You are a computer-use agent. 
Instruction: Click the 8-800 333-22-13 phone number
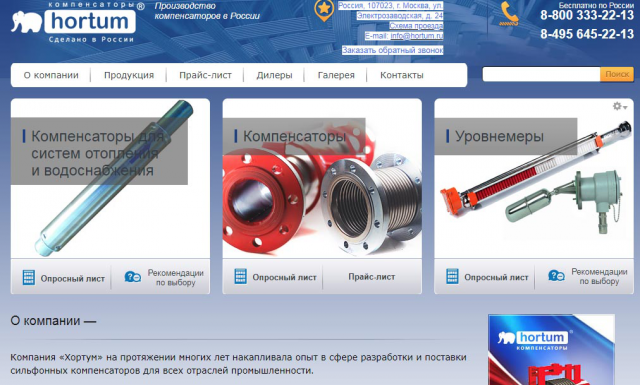point(587,16)
